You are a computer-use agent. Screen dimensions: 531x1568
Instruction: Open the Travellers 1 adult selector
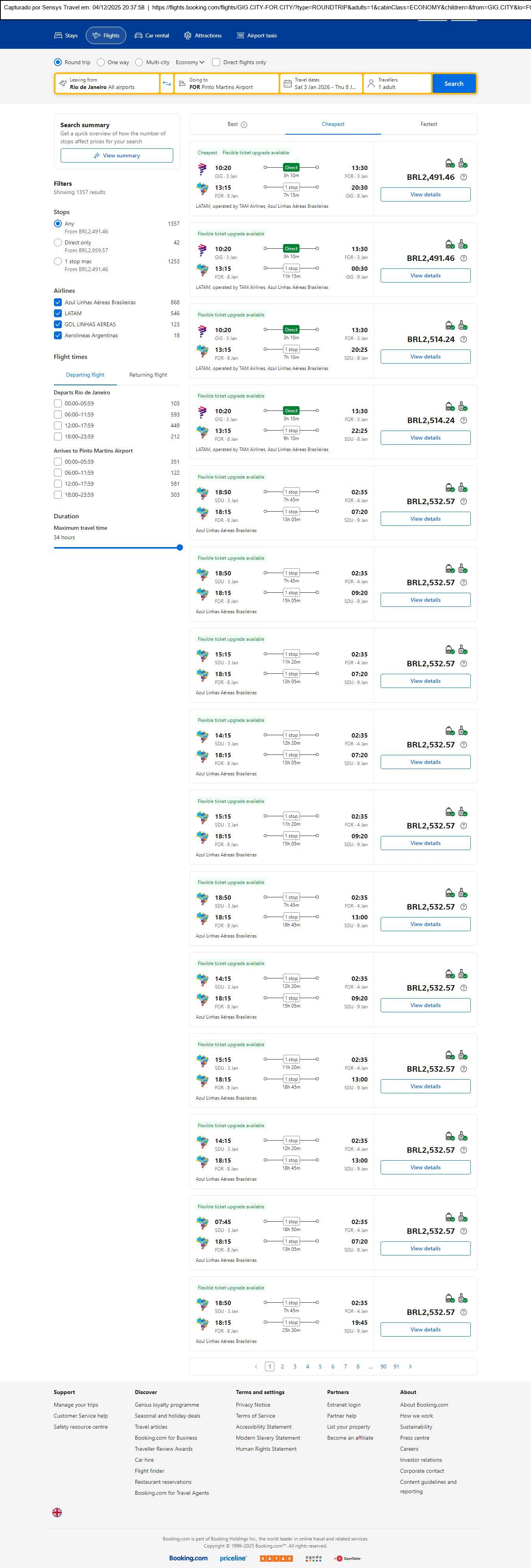[x=397, y=83]
